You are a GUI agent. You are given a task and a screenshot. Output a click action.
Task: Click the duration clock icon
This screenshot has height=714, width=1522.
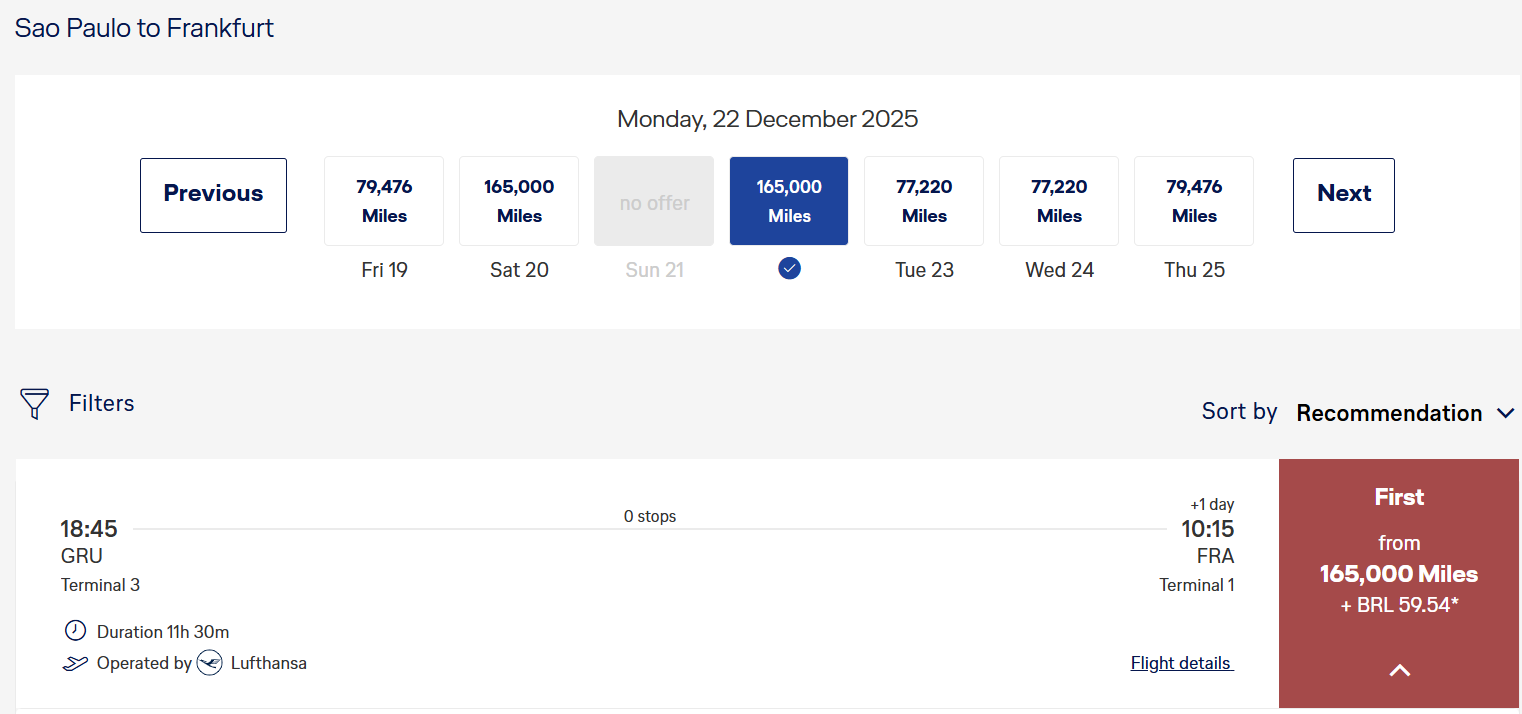pos(75,631)
